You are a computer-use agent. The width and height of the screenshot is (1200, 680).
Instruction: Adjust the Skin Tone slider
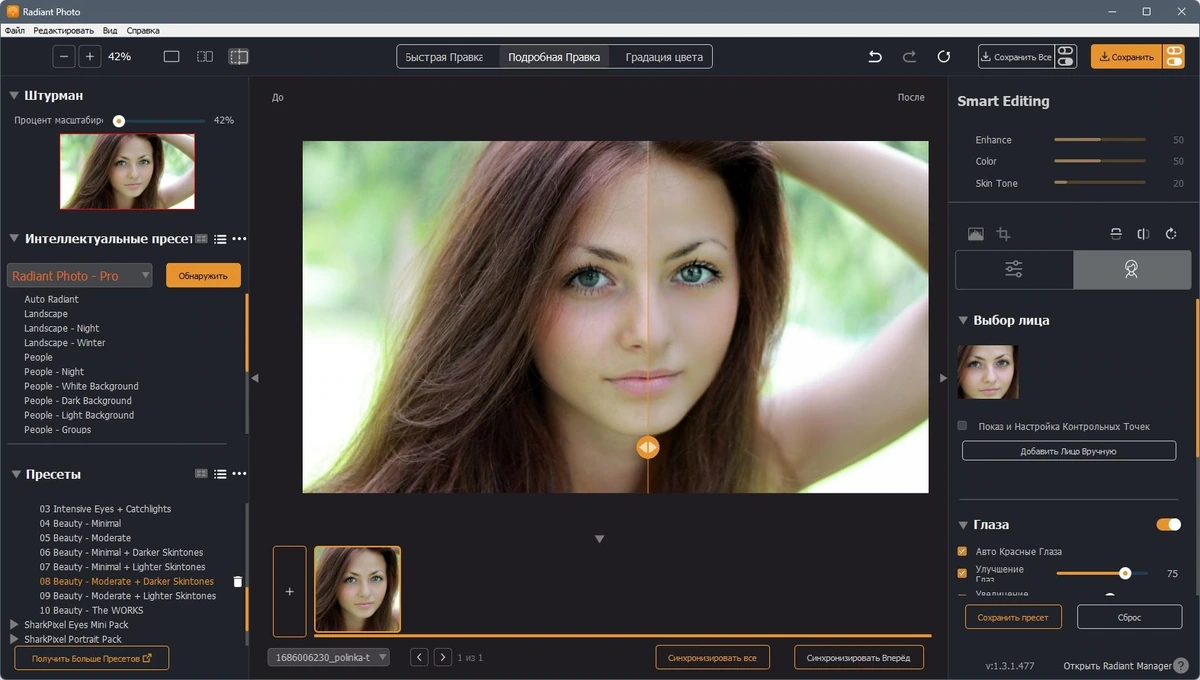(1100, 183)
